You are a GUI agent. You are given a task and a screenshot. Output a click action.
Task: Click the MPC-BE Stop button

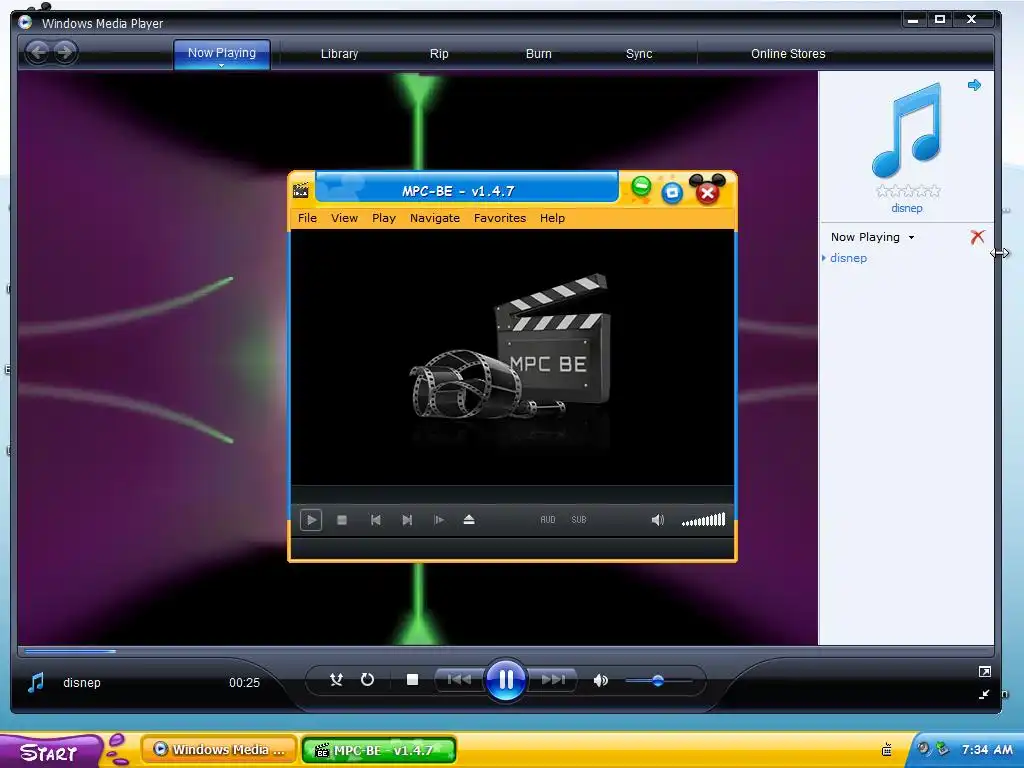pyautogui.click(x=342, y=520)
